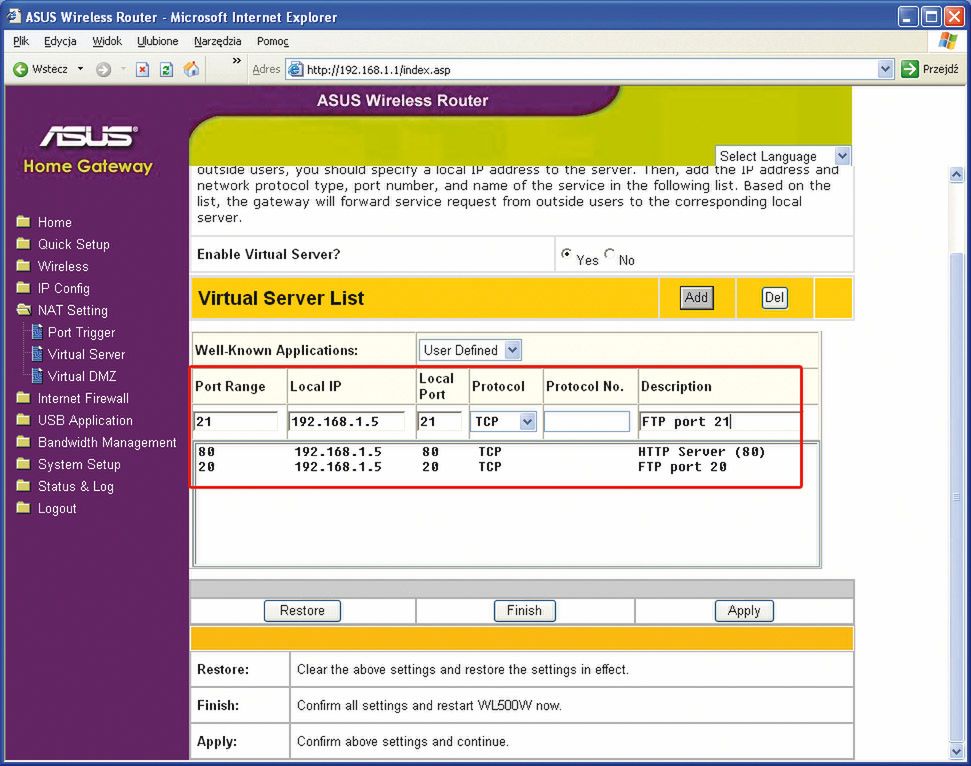The image size is (971, 766).
Task: Click the Forward navigation arrow icon
Action: (x=103, y=69)
